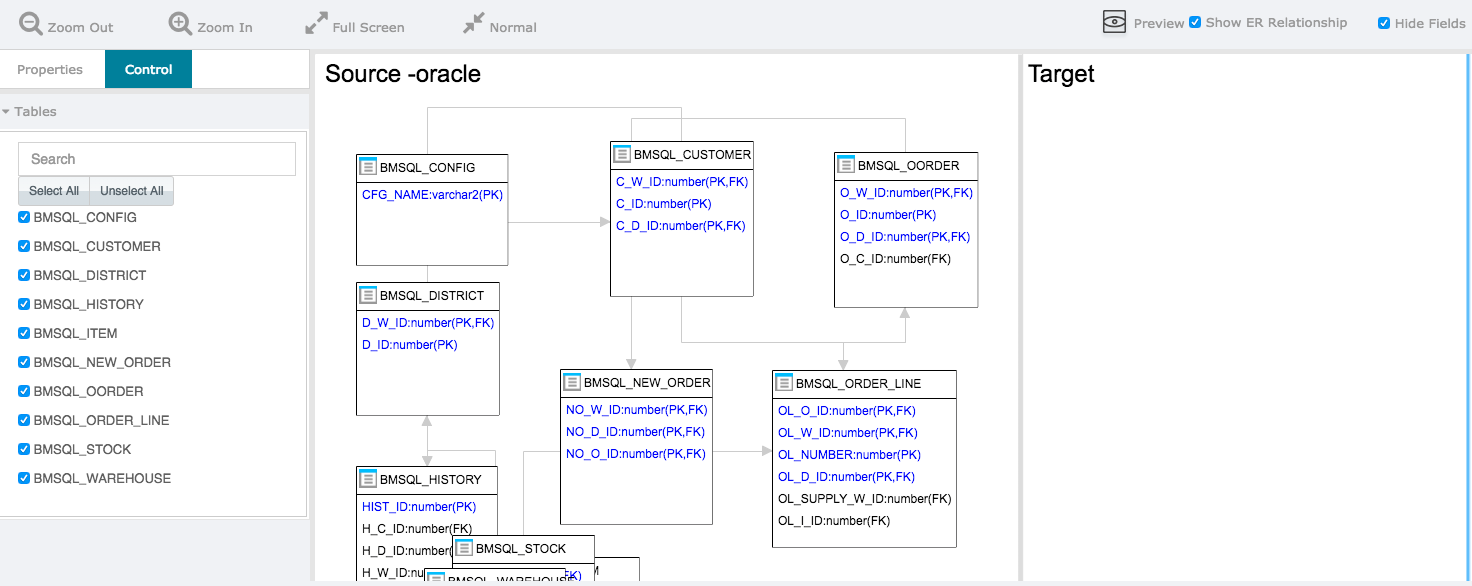Click the BMSQL_NEW_ORDER table icon
This screenshot has height=586, width=1472.
pyautogui.click(x=572, y=382)
